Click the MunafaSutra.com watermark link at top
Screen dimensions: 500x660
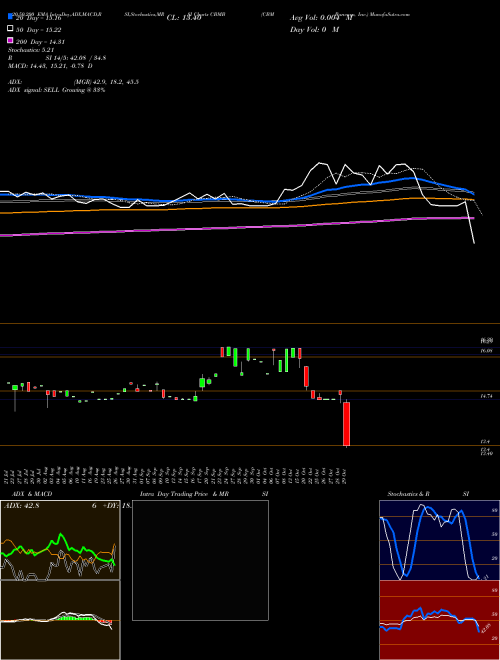390,14
